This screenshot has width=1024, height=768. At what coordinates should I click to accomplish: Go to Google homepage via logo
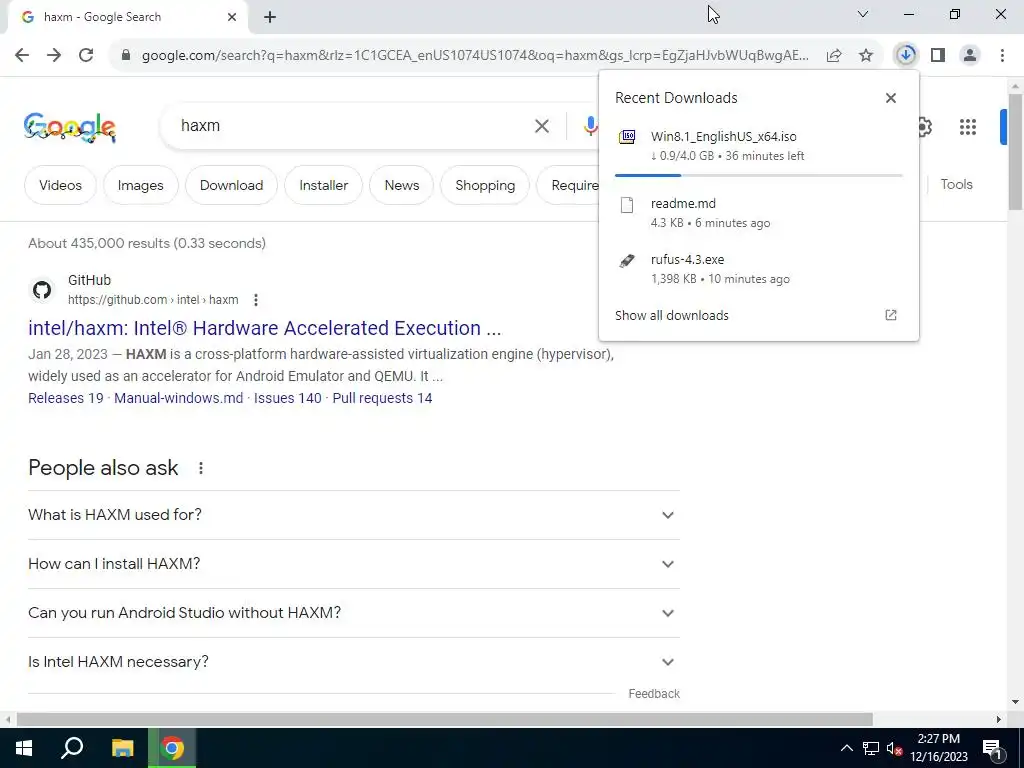coord(70,127)
